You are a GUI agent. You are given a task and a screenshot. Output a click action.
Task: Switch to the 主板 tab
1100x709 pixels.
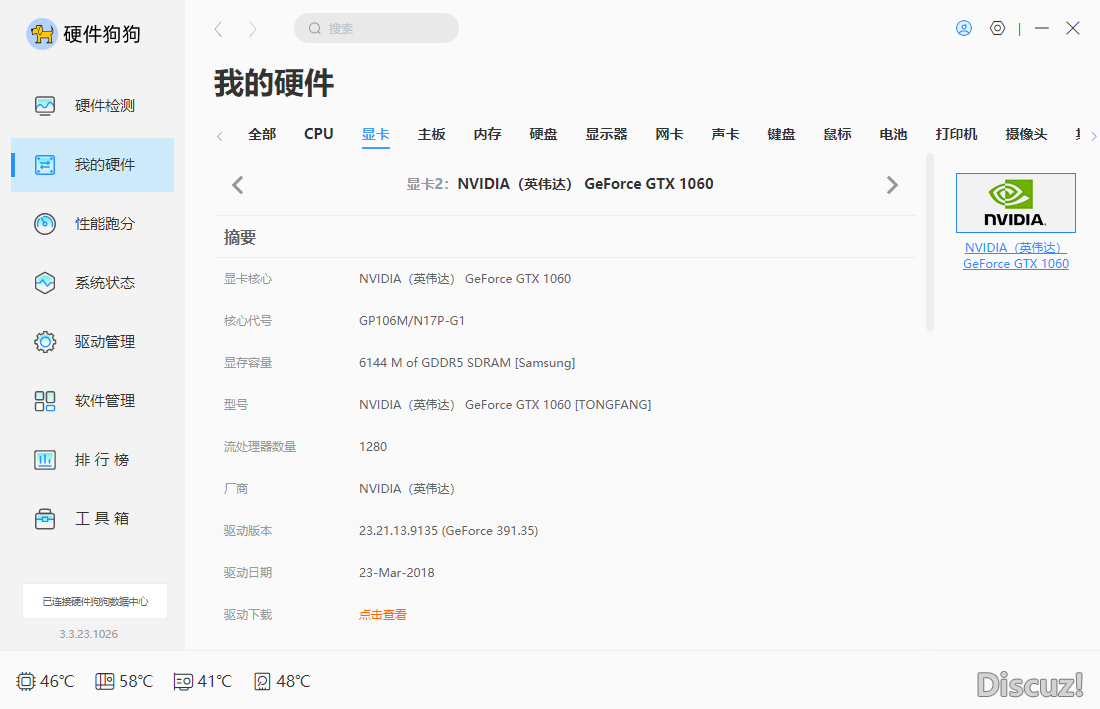pyautogui.click(x=431, y=134)
